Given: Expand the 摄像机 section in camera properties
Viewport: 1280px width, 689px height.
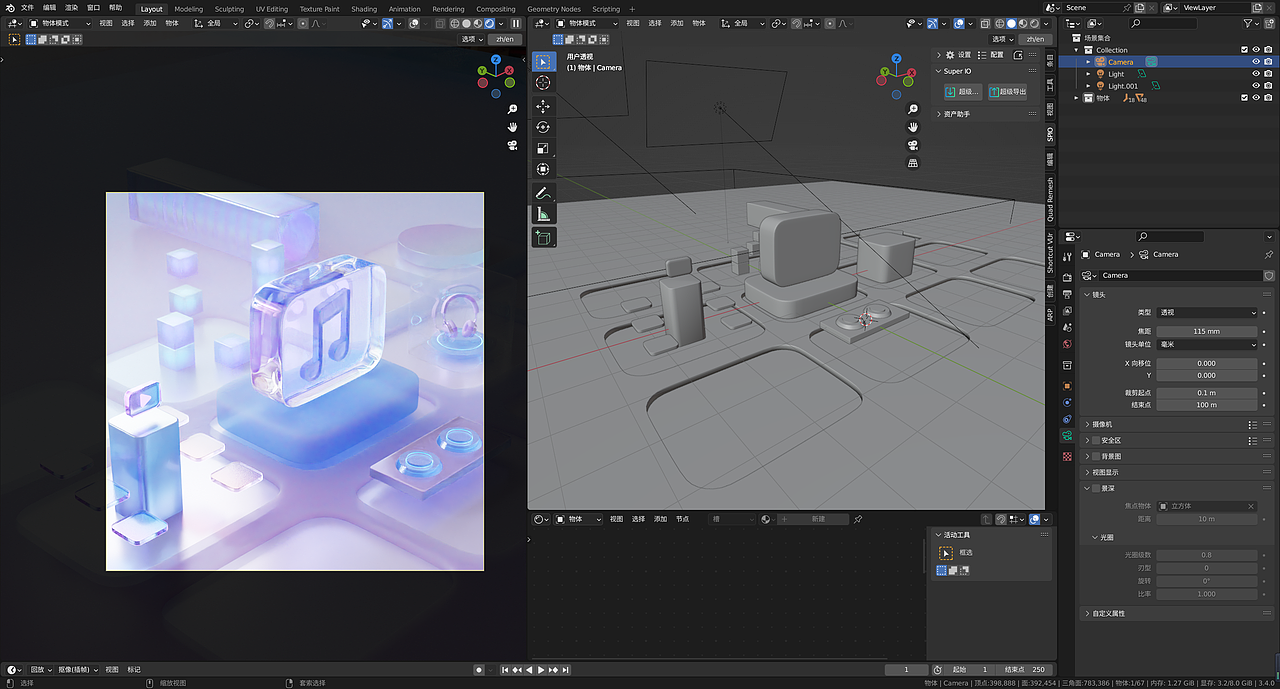Looking at the screenshot, I should [x=1103, y=424].
